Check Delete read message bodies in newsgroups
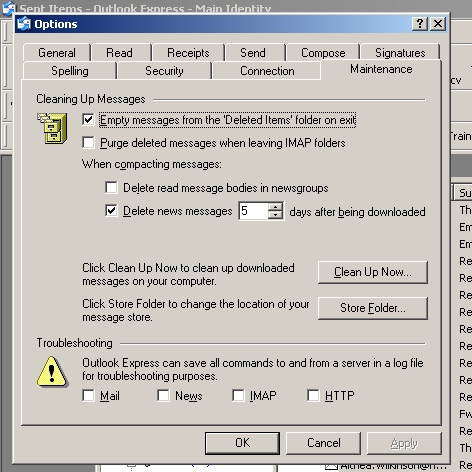 click(x=111, y=187)
